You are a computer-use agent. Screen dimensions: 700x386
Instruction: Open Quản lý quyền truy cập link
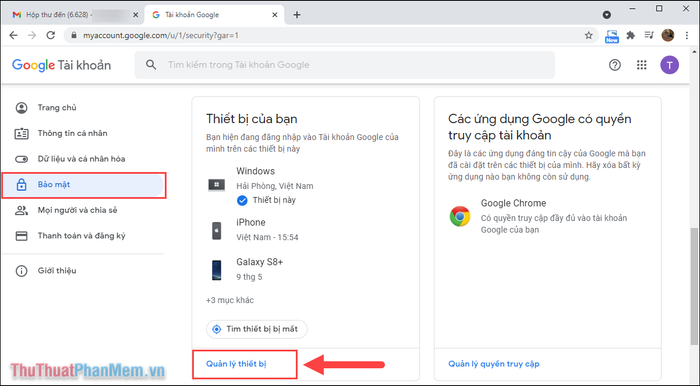tap(494, 364)
